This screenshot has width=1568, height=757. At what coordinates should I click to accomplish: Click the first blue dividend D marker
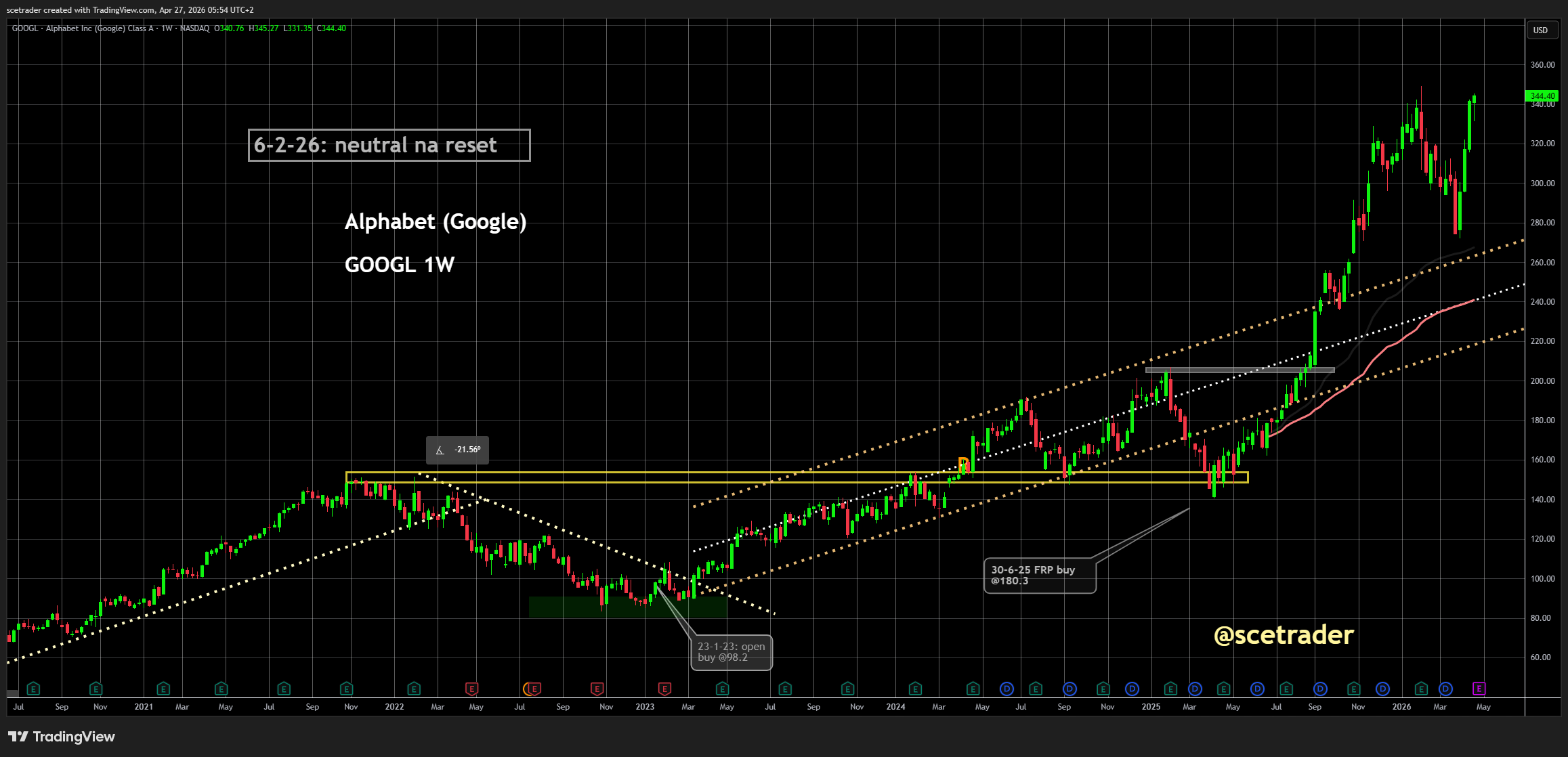tap(1007, 689)
